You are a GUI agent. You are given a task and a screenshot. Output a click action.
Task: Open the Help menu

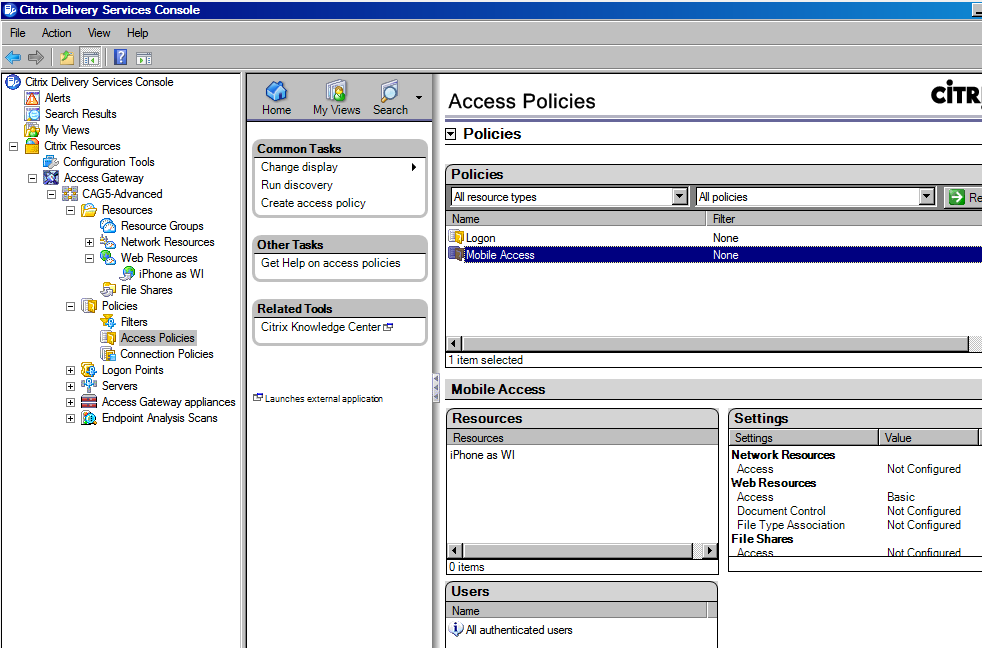pyautogui.click(x=137, y=33)
